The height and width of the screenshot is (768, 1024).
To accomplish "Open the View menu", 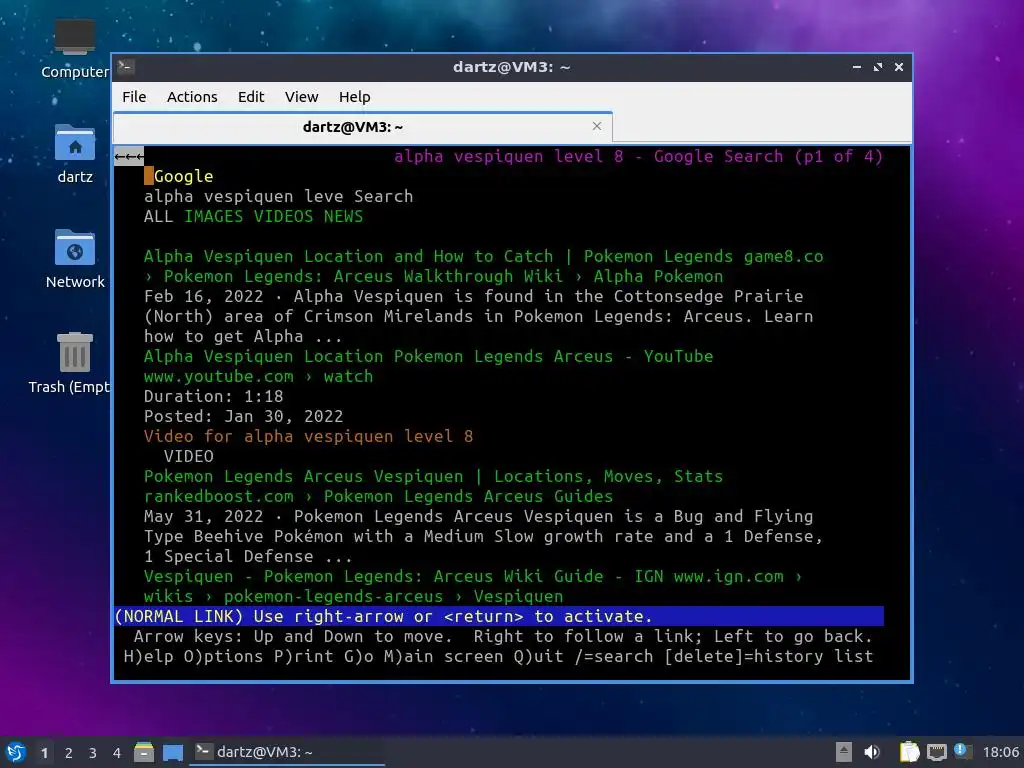I will pyautogui.click(x=301, y=97).
